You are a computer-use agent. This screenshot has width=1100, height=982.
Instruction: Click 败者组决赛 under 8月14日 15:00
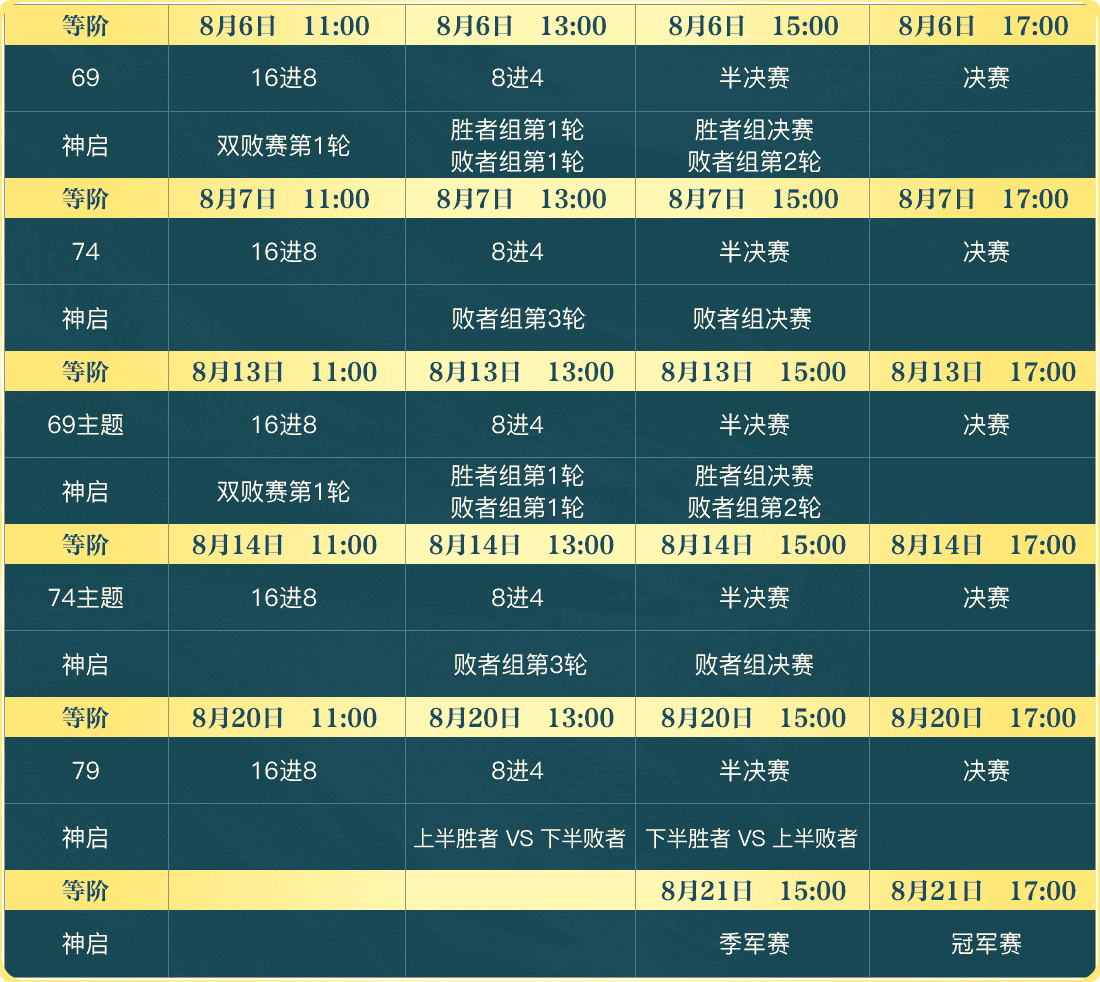point(754,665)
